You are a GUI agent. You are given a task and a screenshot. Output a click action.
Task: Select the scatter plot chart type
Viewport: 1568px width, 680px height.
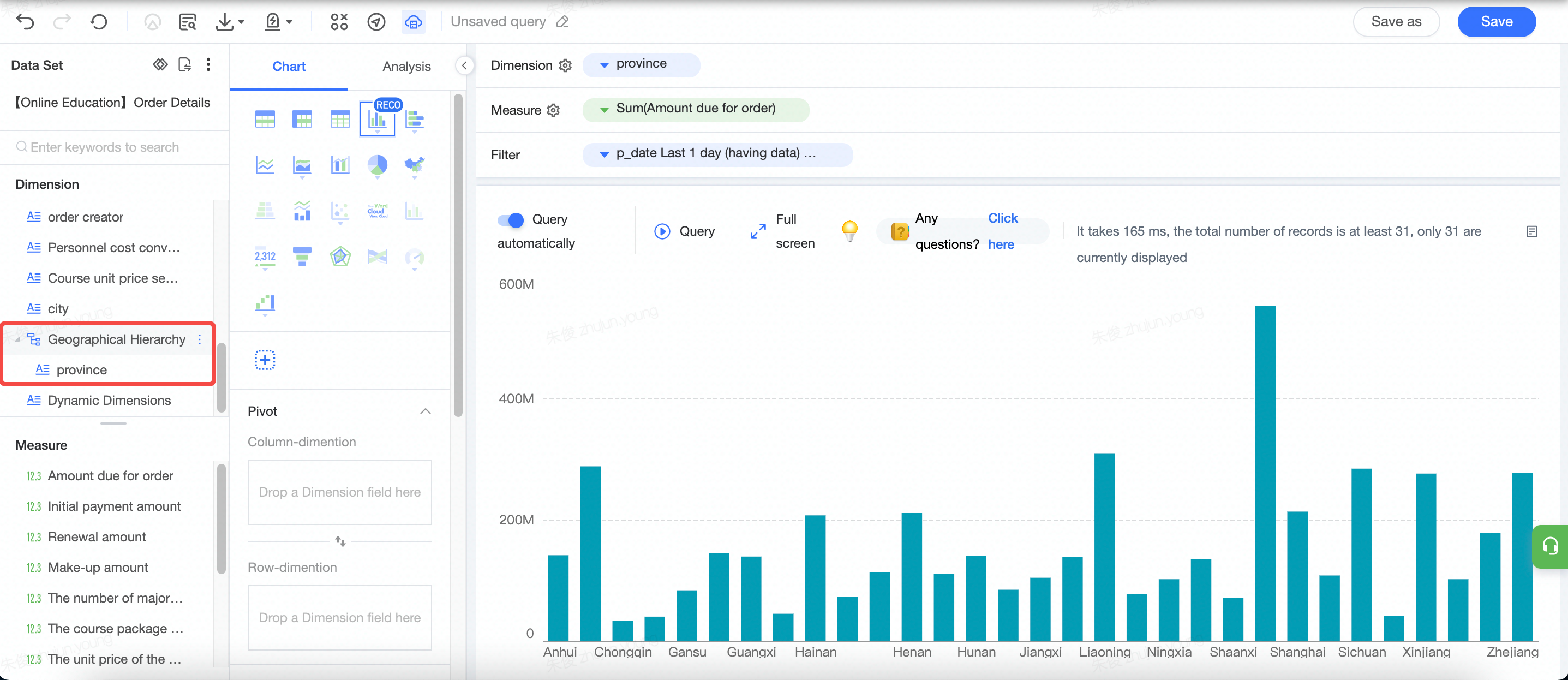[x=340, y=211]
